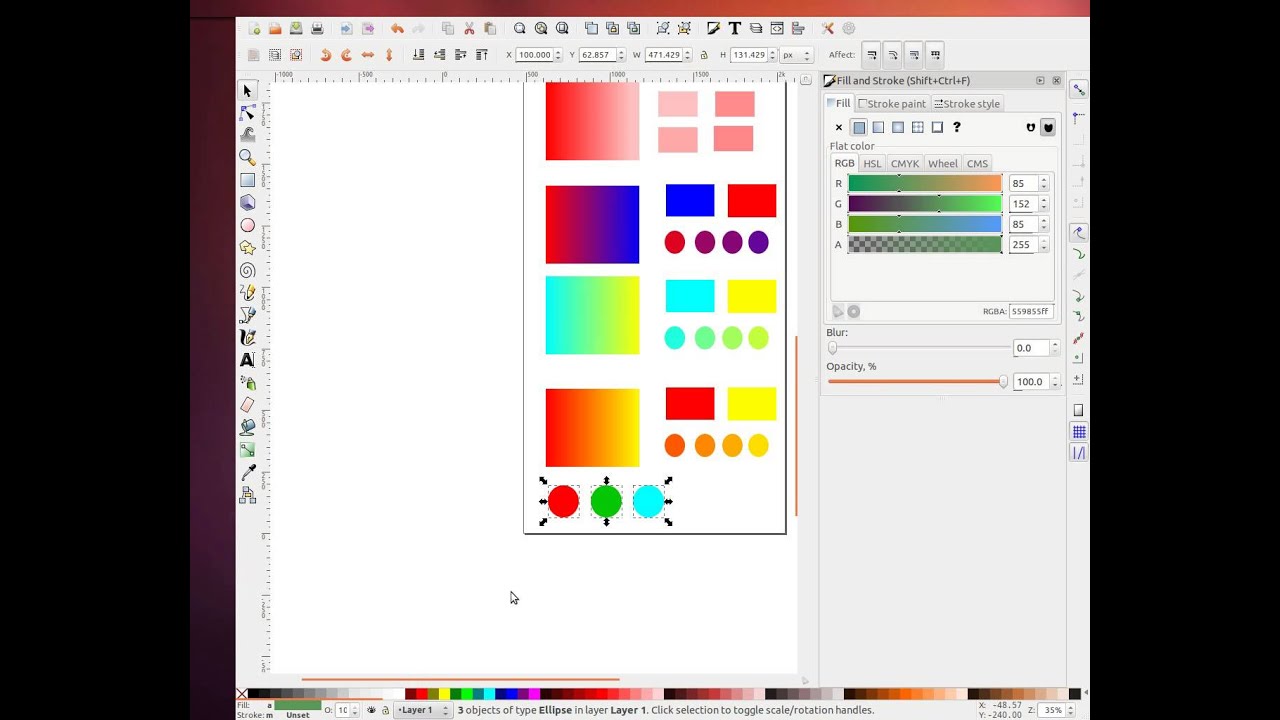Set fill to No paint (X)
This screenshot has height=720, width=1280.
point(839,127)
